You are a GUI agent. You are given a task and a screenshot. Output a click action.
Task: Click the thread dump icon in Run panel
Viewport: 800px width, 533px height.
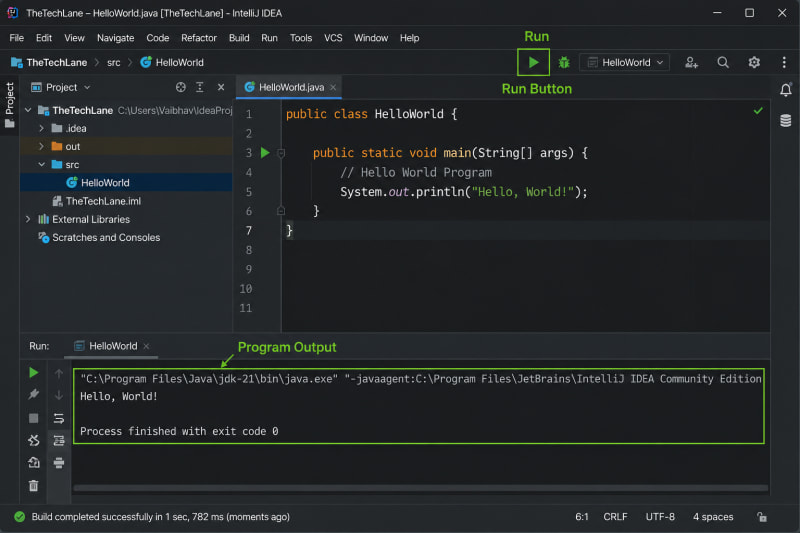point(34,440)
